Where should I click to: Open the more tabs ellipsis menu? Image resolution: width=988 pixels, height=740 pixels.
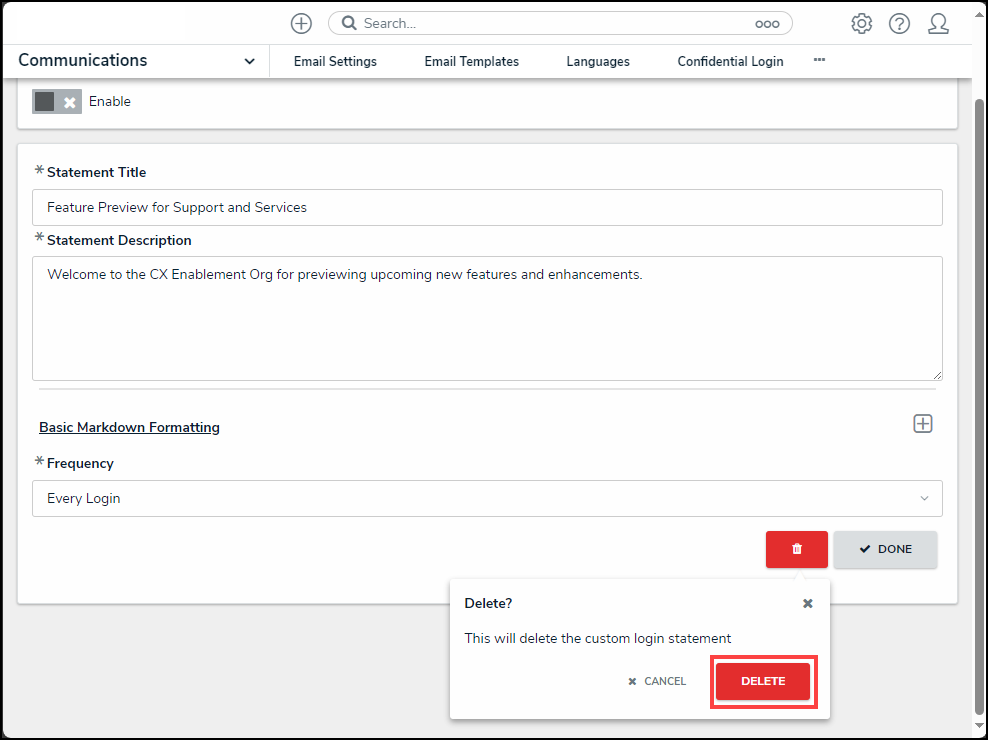(x=819, y=61)
